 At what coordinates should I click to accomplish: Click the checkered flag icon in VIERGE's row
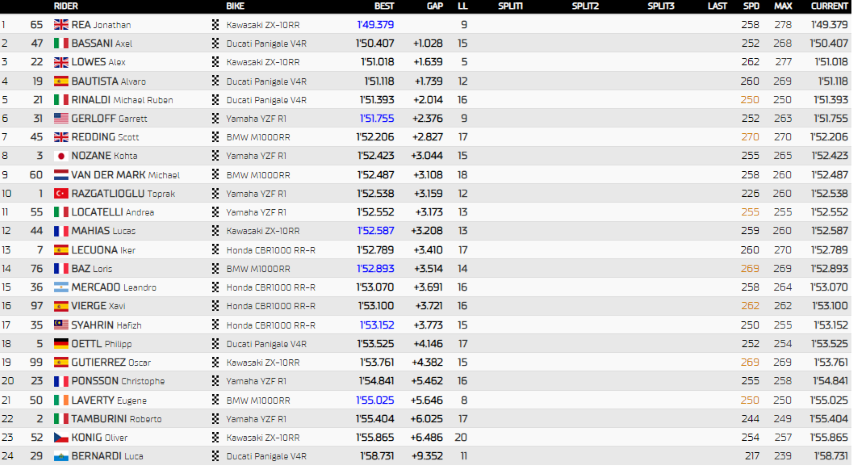click(216, 306)
